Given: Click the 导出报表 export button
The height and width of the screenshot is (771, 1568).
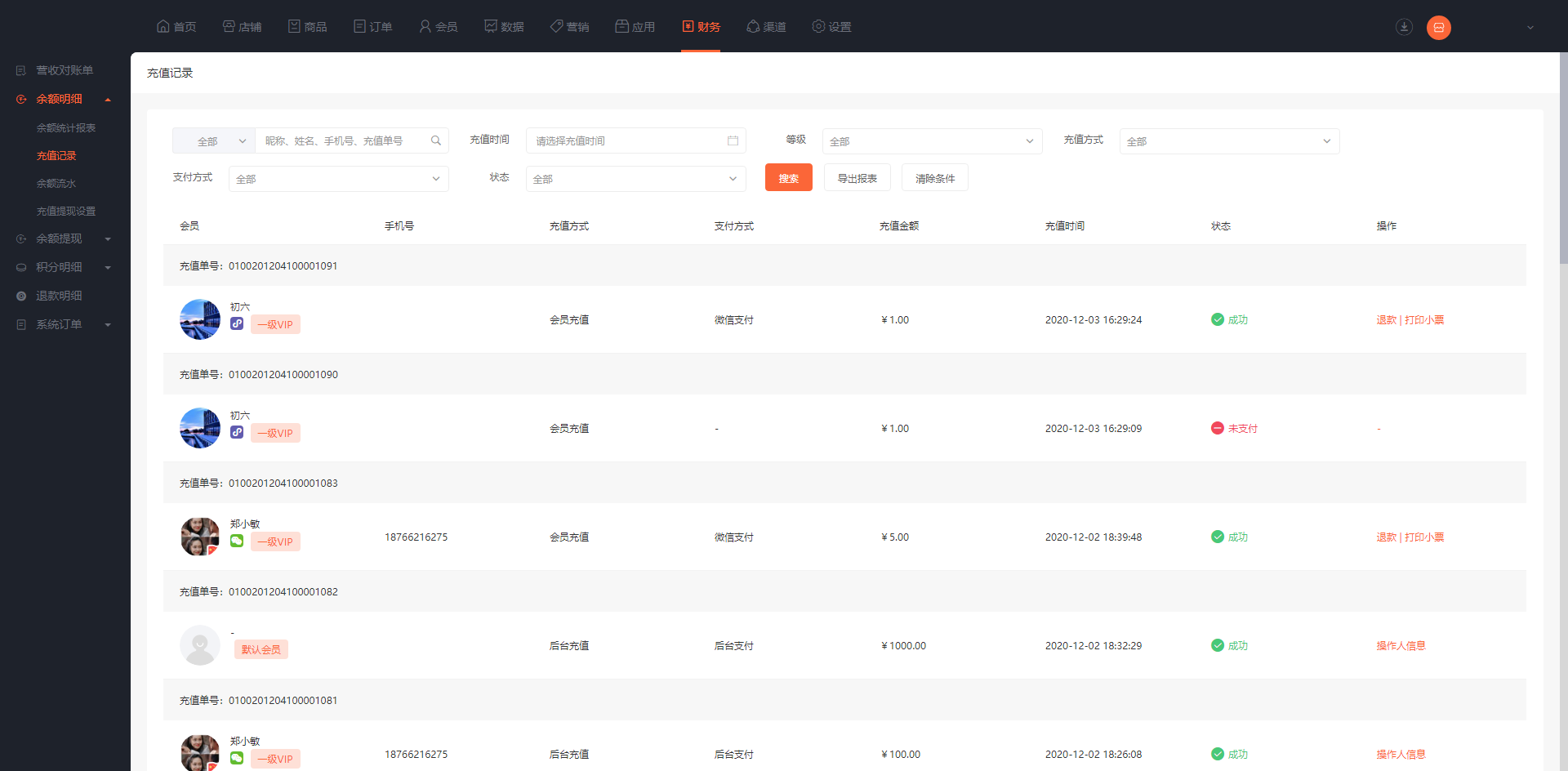Looking at the screenshot, I should tap(857, 177).
